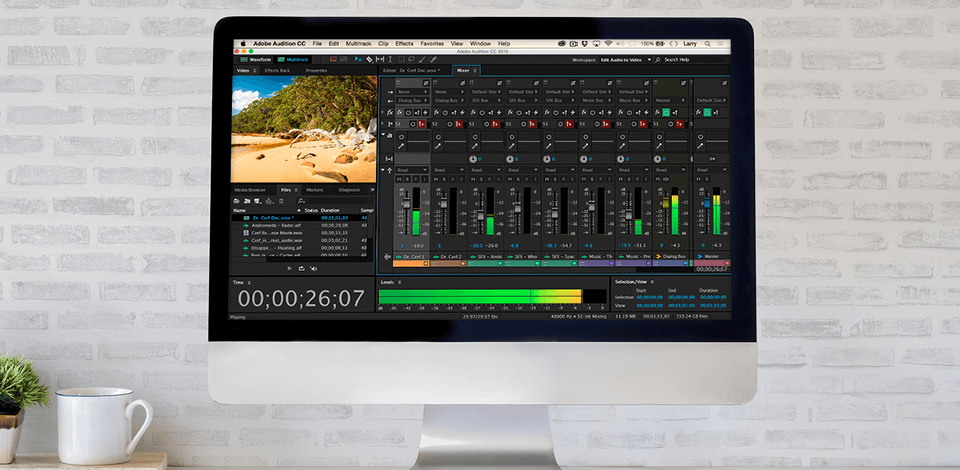Screen dimensions: 960x470
Task: Click the large 00;00;26;07 timecode display
Action: click(x=301, y=298)
